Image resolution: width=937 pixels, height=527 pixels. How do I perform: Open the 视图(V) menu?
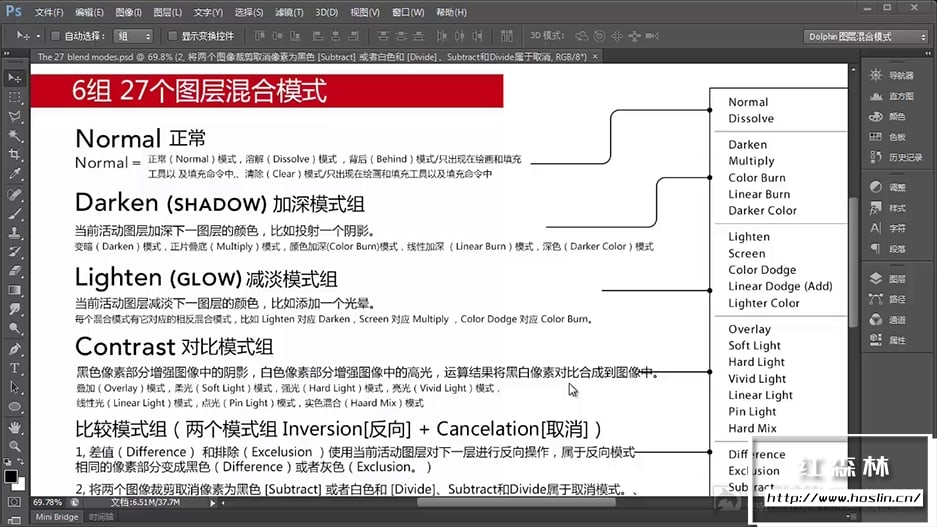pyautogui.click(x=365, y=12)
